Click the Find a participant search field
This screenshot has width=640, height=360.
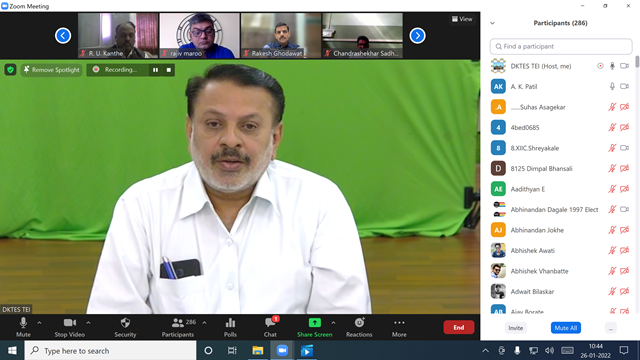(x=561, y=47)
